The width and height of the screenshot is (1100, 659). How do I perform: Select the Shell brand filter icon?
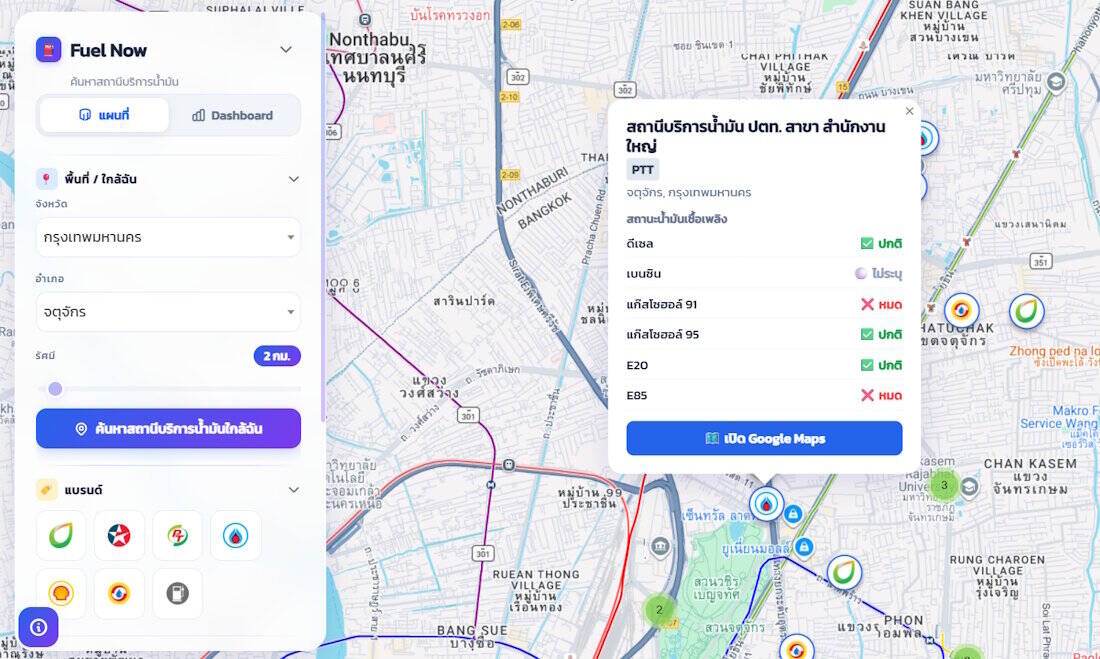61,594
